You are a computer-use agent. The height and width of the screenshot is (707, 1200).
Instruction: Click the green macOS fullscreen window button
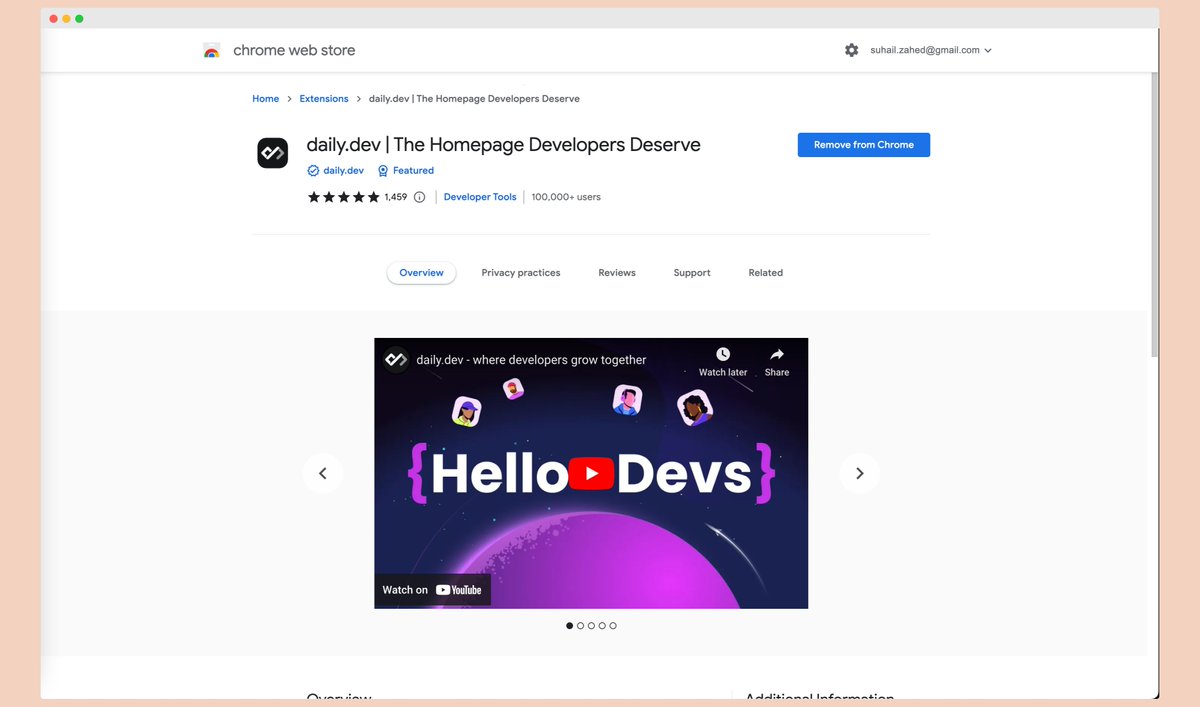80,19
